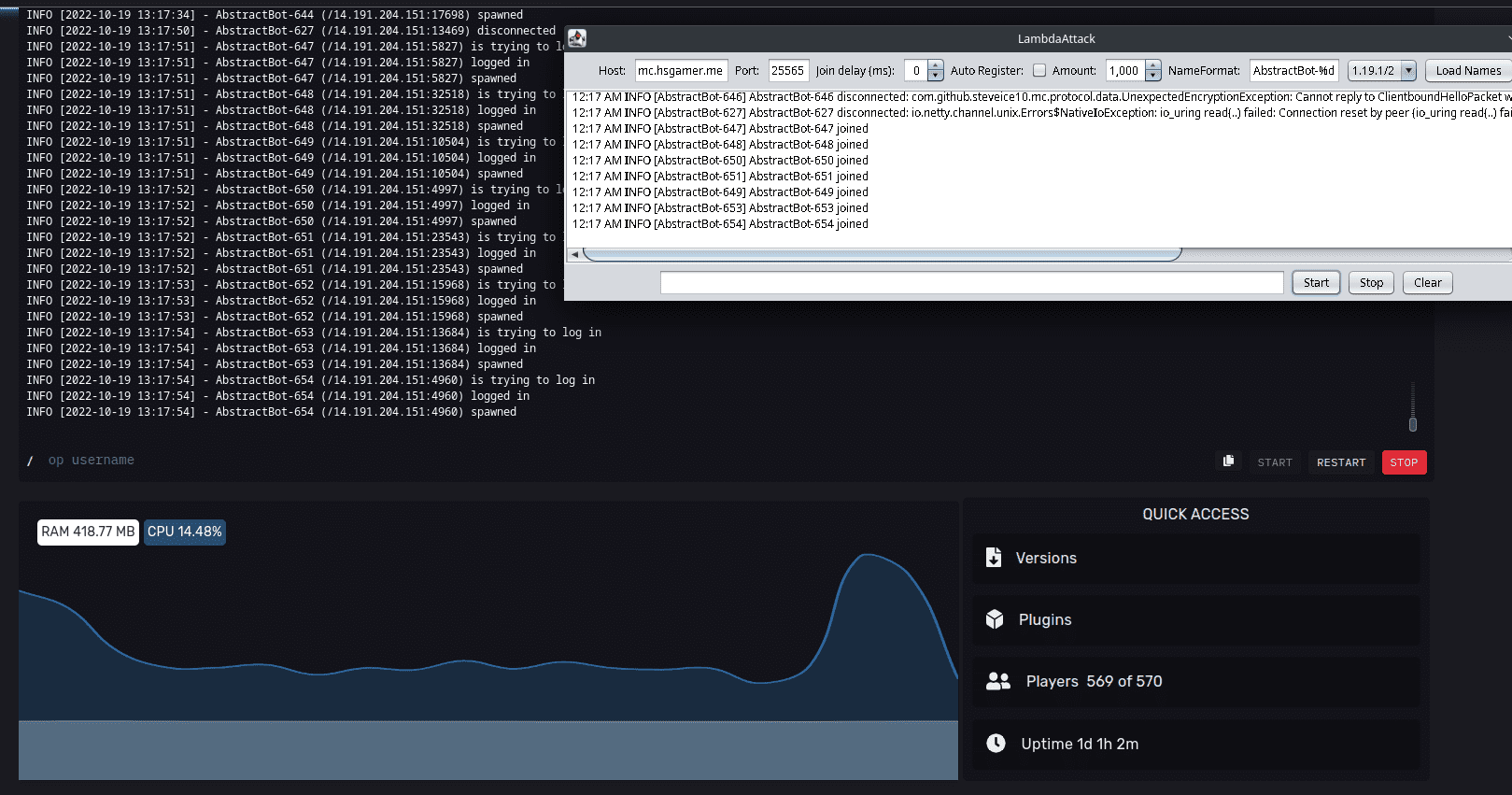Click the AbstractBot-654 joined log line
The image size is (1512, 795).
pos(720,224)
